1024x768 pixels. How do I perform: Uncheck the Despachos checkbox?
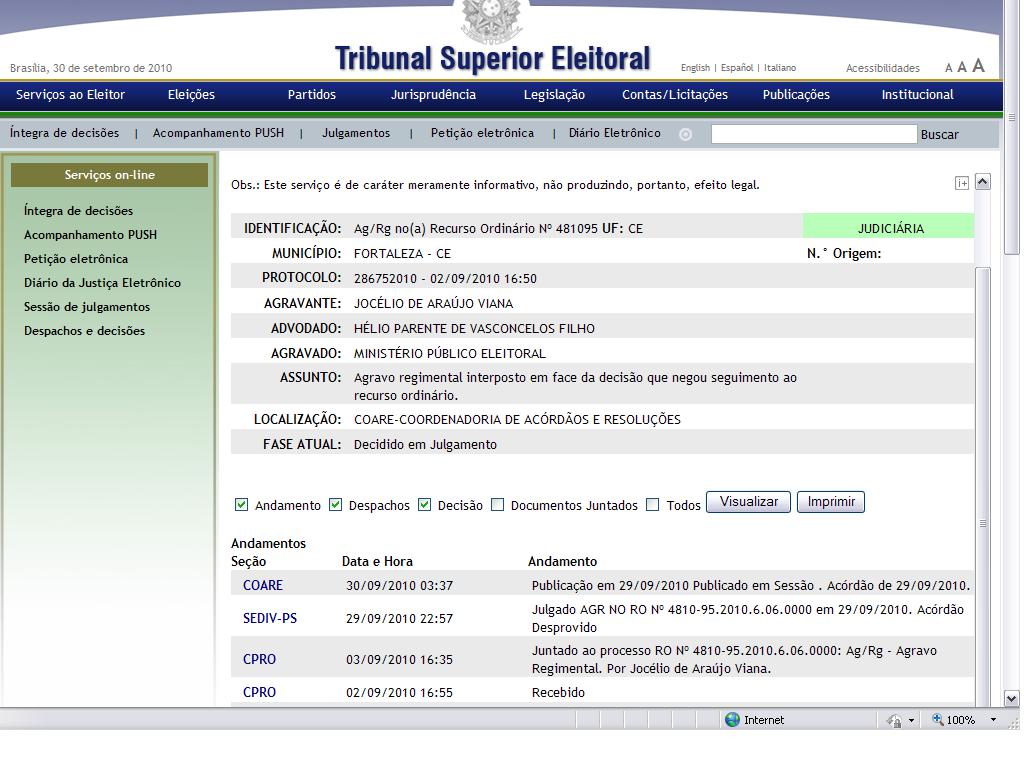336,505
